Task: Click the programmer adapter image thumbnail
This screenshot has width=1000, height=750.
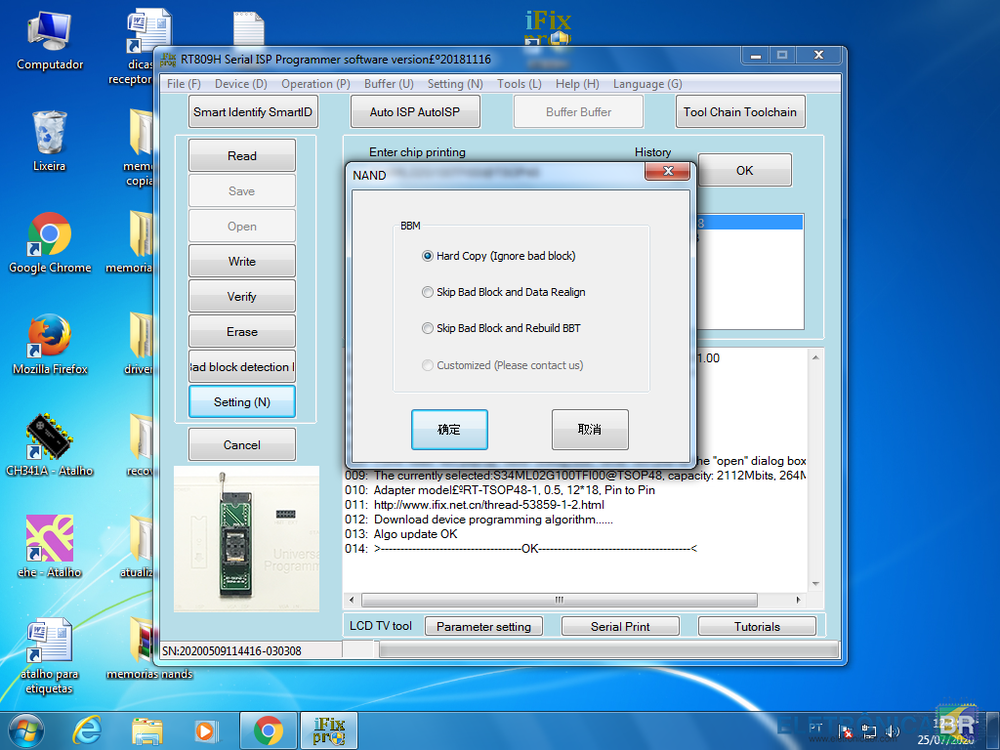Action: click(246, 538)
